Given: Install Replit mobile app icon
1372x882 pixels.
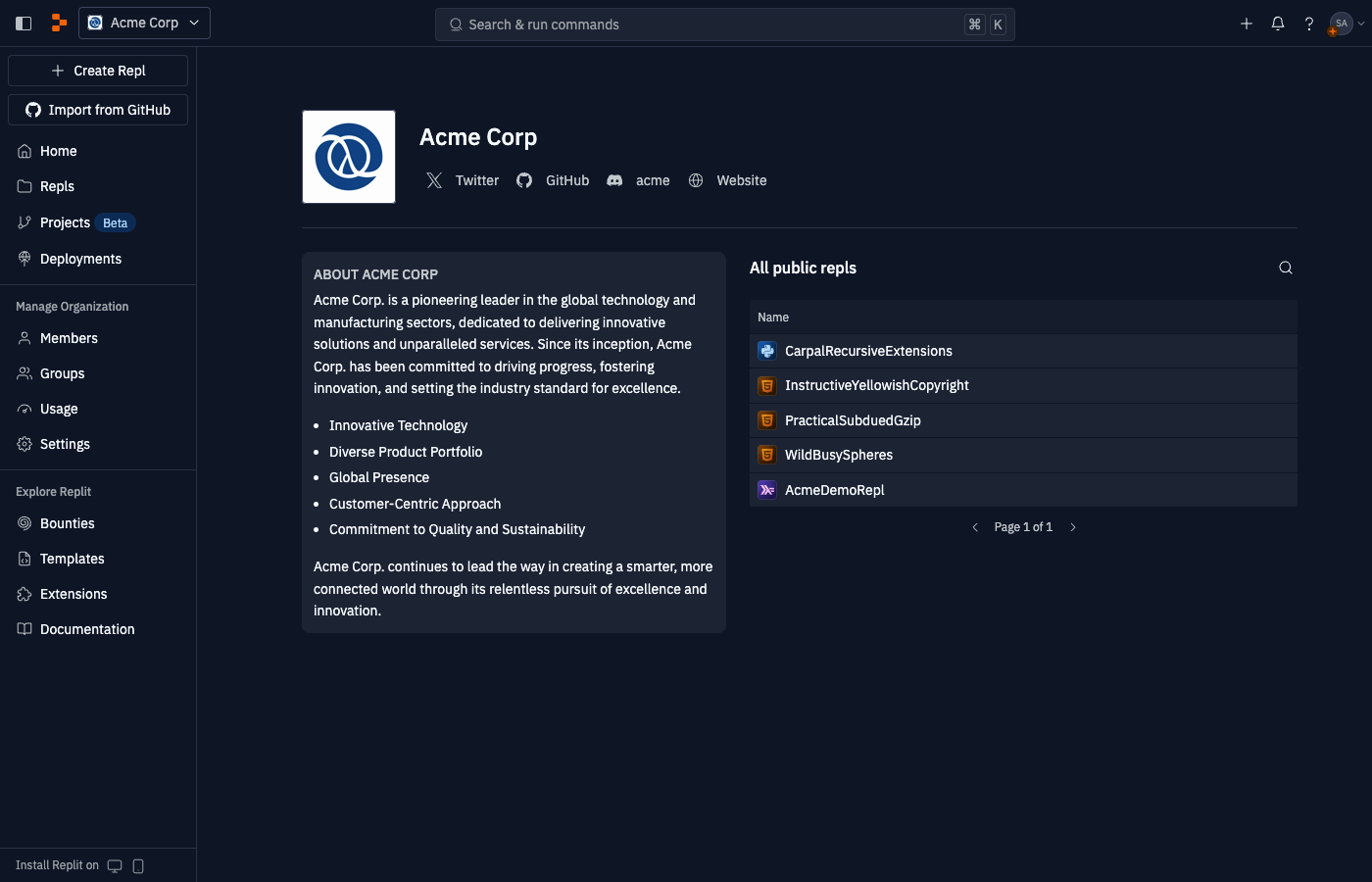Looking at the screenshot, I should 138,865.
